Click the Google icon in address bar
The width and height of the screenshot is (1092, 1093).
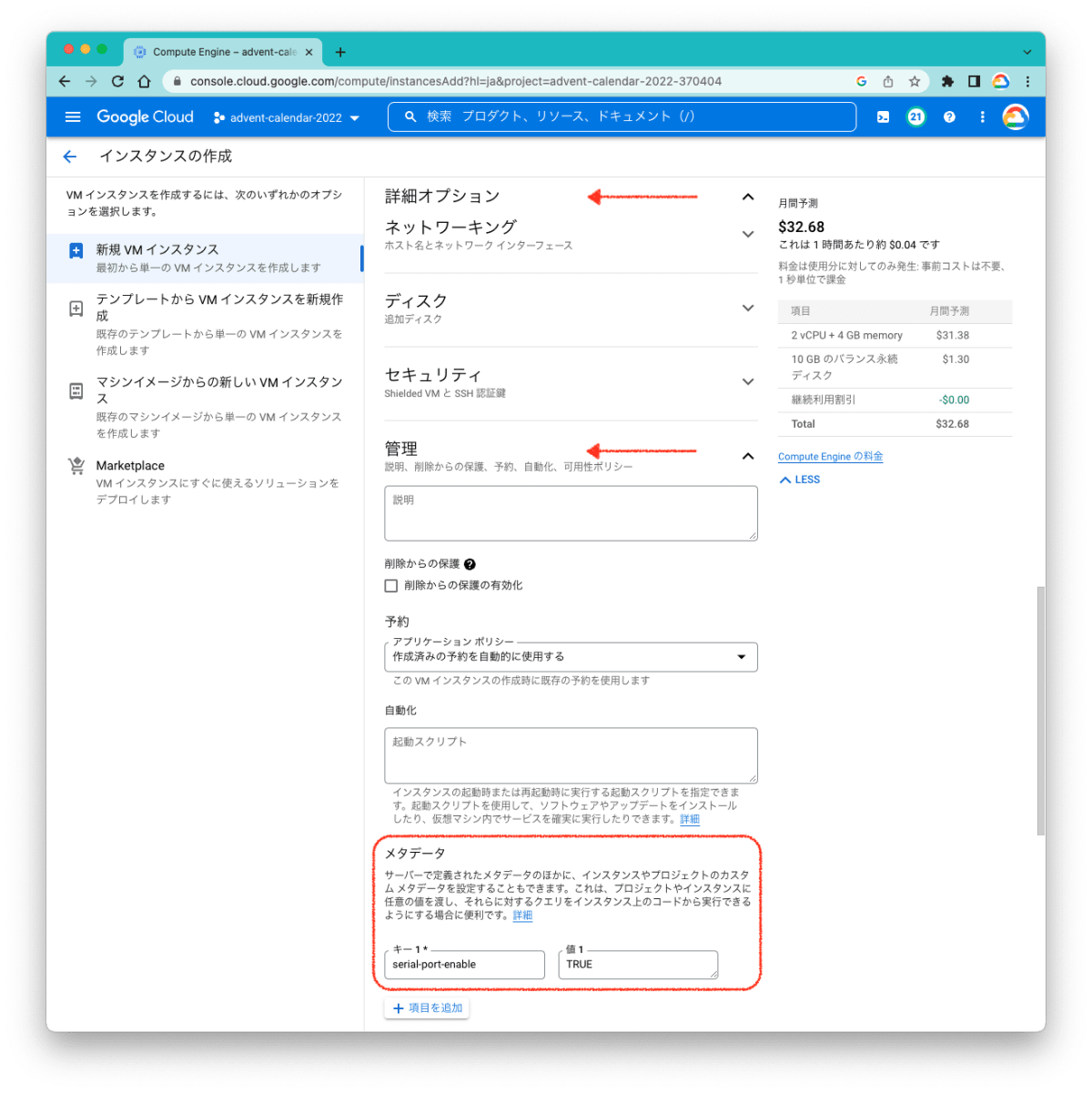tap(862, 81)
